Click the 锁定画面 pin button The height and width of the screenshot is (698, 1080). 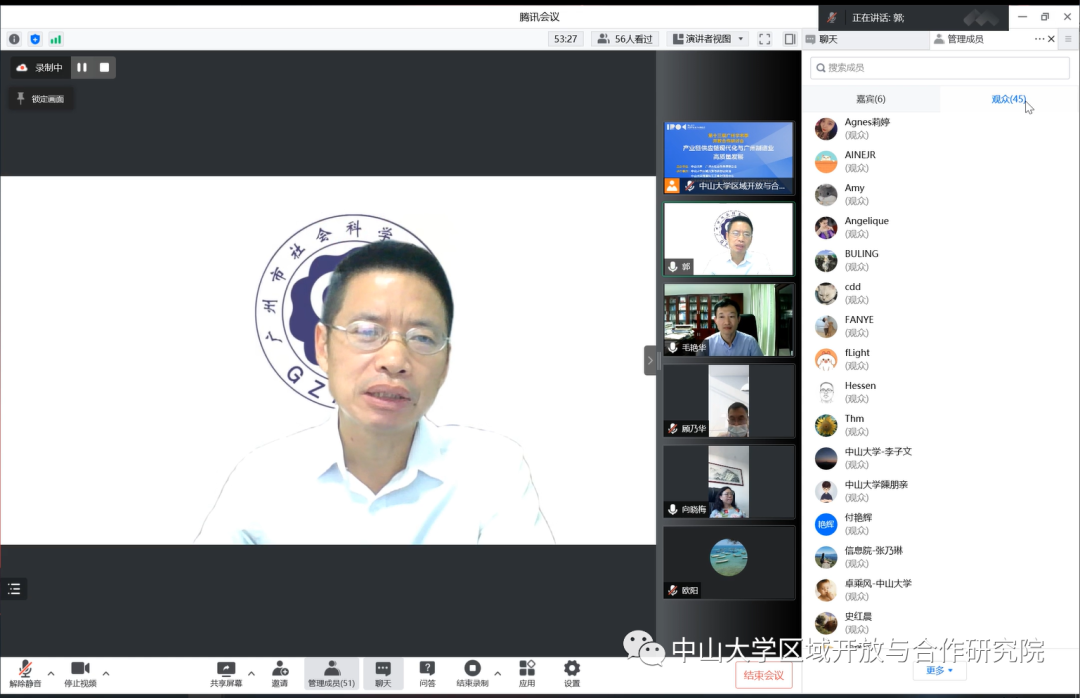41,99
